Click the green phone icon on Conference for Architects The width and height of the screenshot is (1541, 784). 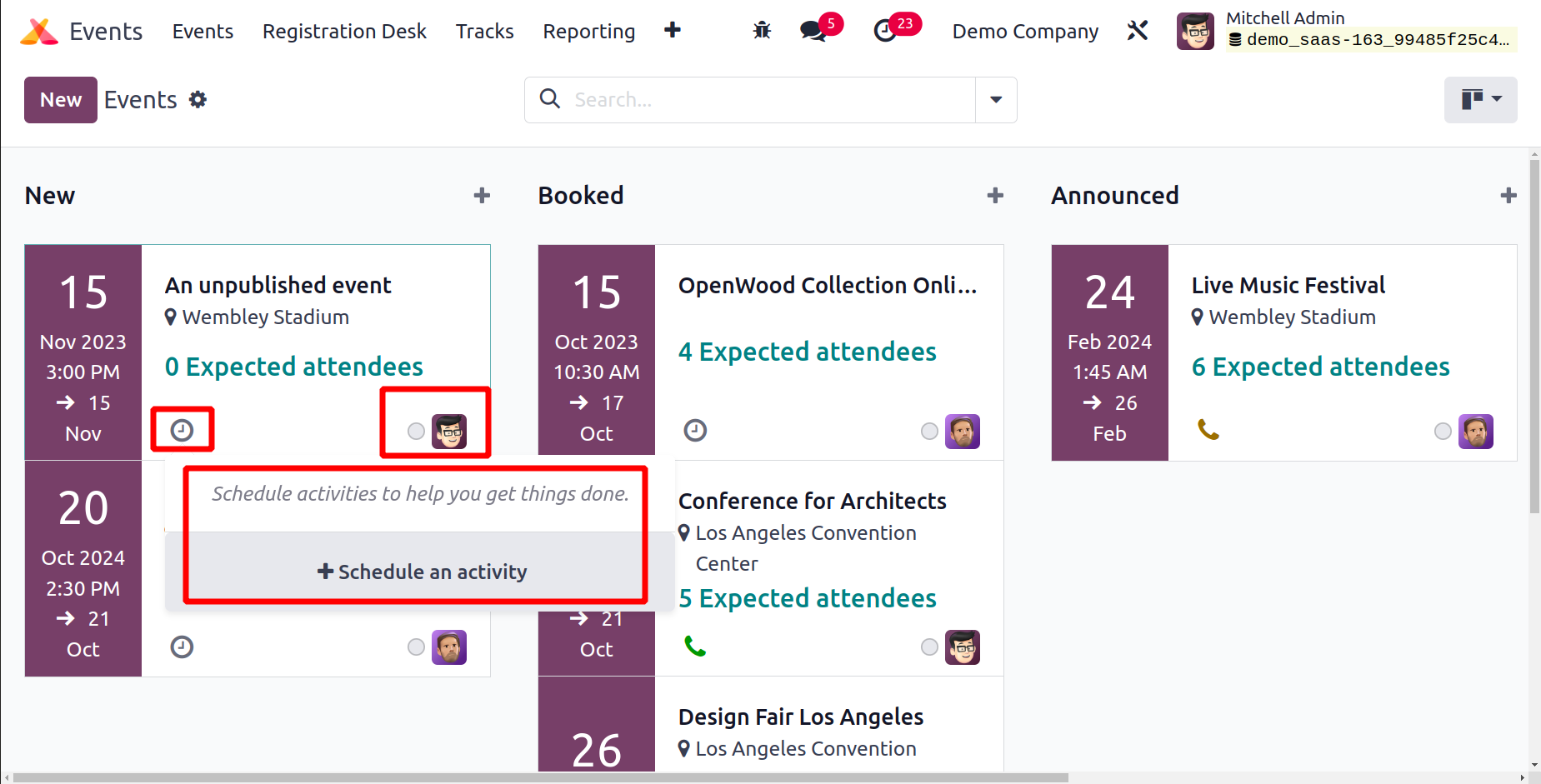(x=695, y=647)
